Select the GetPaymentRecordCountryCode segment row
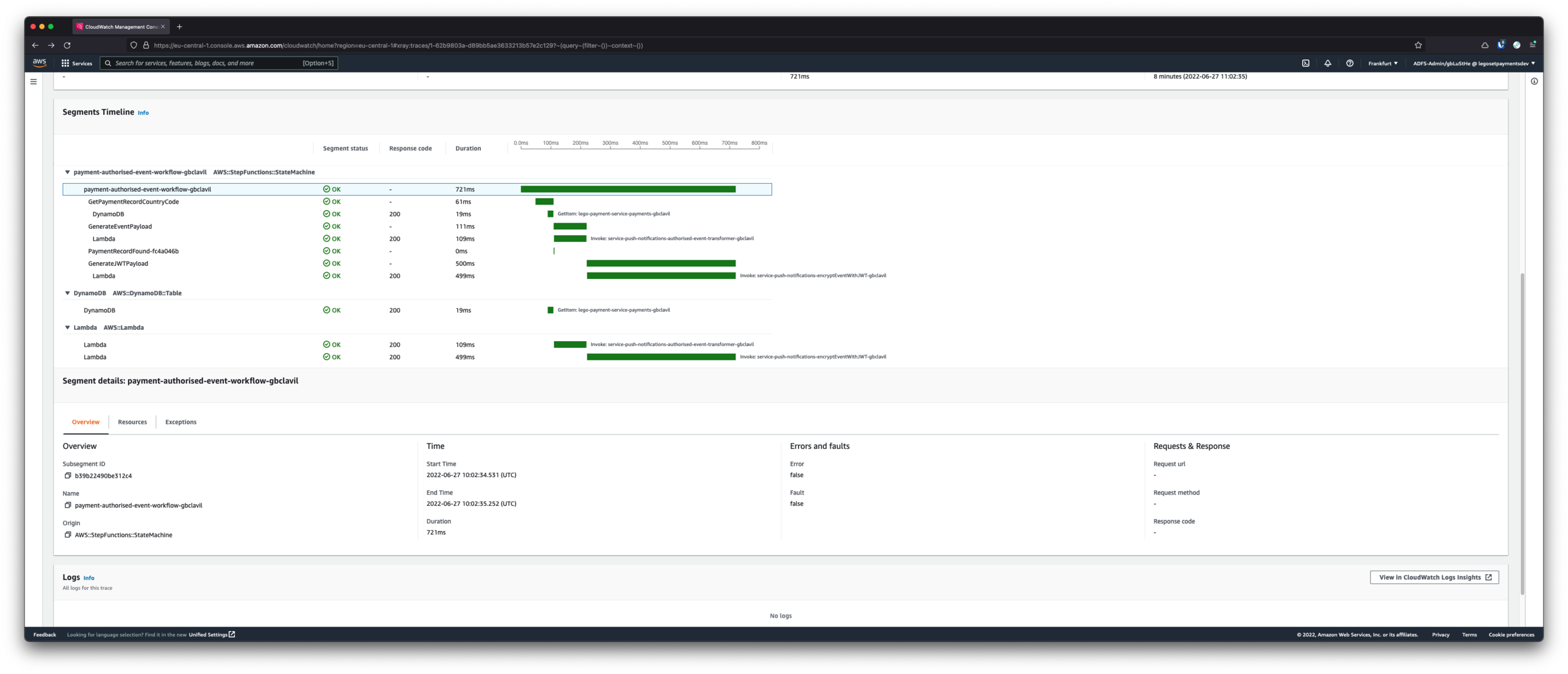The height and width of the screenshot is (674, 1568). coord(417,202)
